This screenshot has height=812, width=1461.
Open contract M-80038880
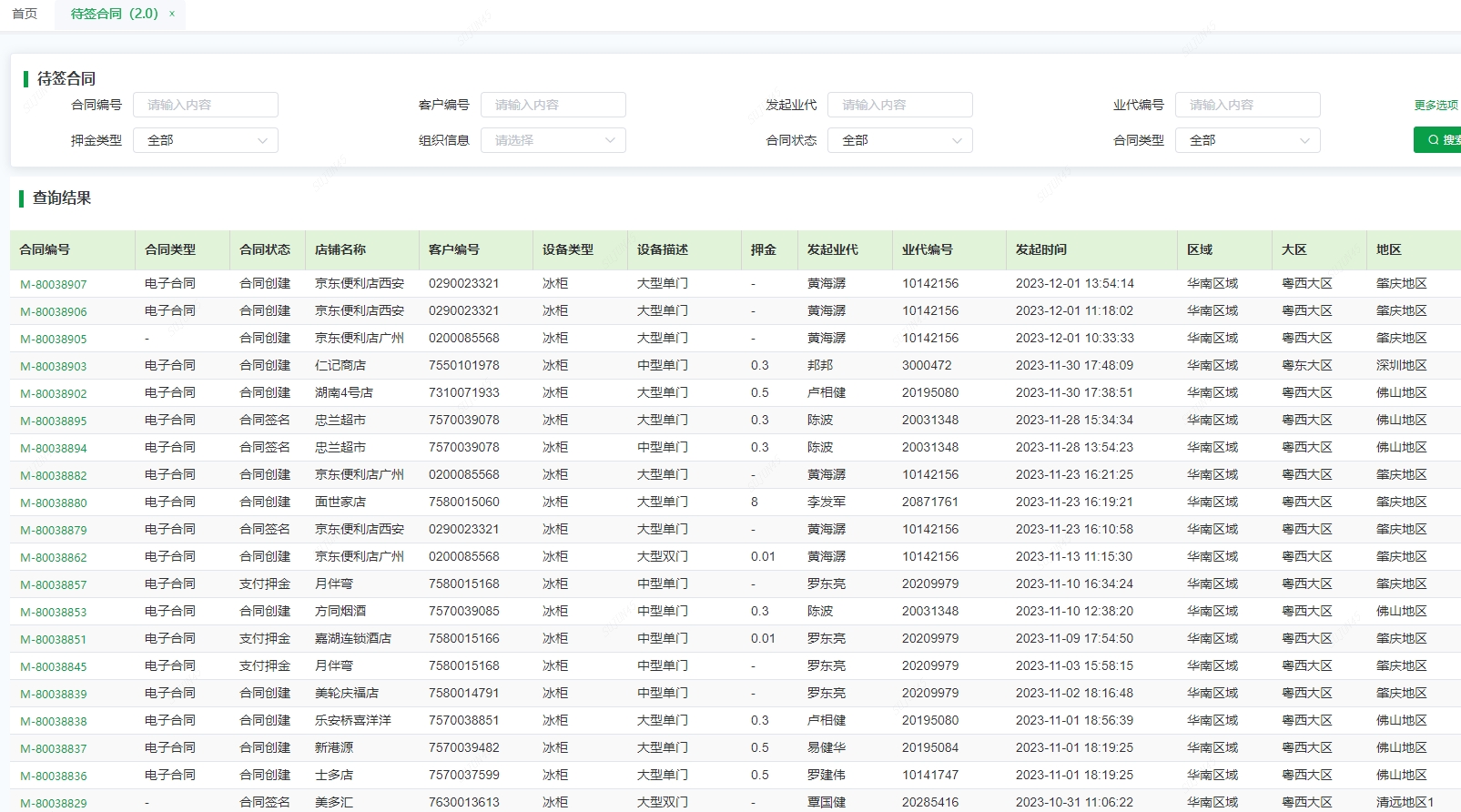coord(54,502)
